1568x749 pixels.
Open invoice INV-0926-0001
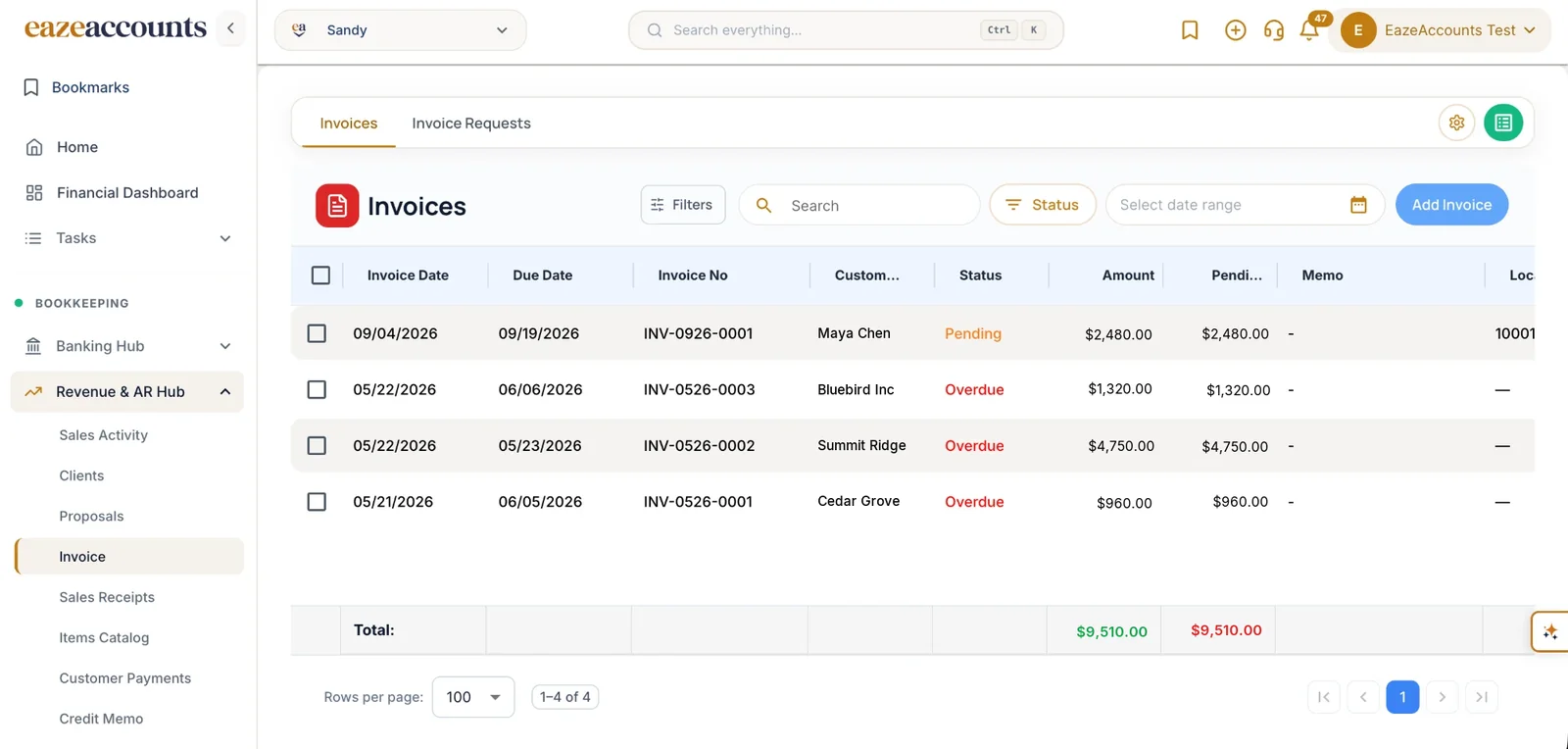tap(698, 333)
